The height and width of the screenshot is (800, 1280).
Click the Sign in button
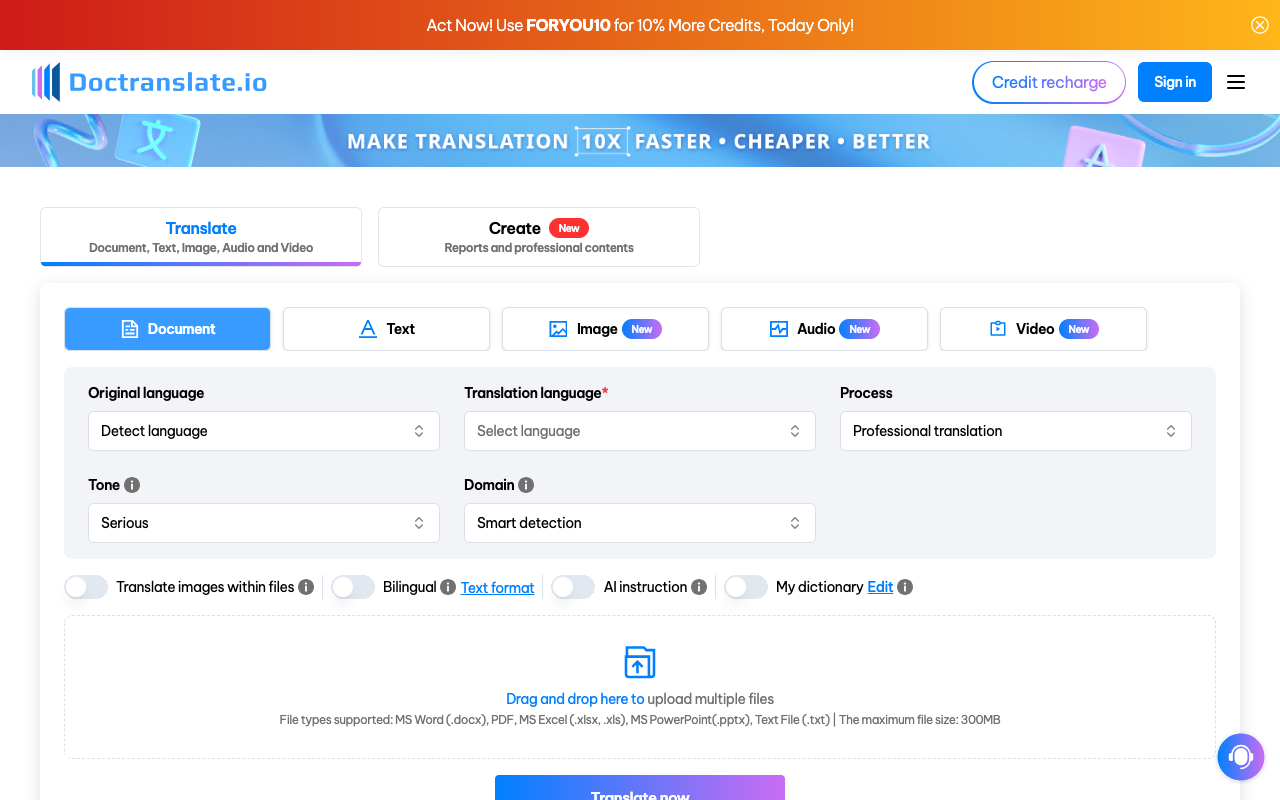click(1174, 82)
